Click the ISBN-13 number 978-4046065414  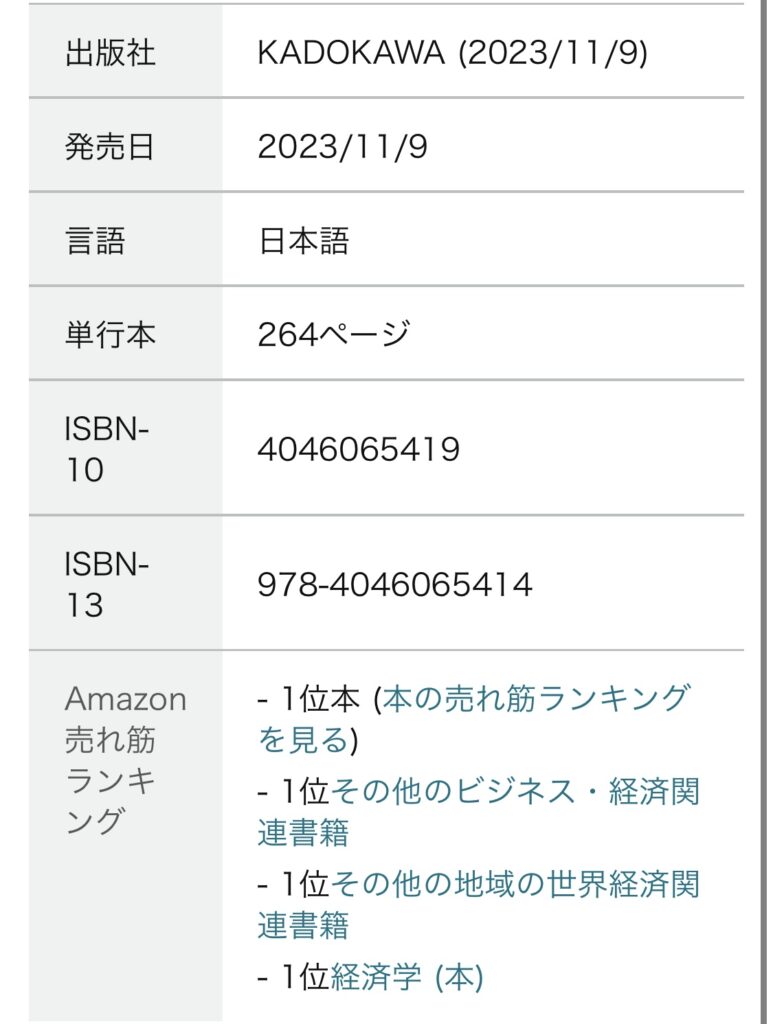pyautogui.click(x=394, y=584)
